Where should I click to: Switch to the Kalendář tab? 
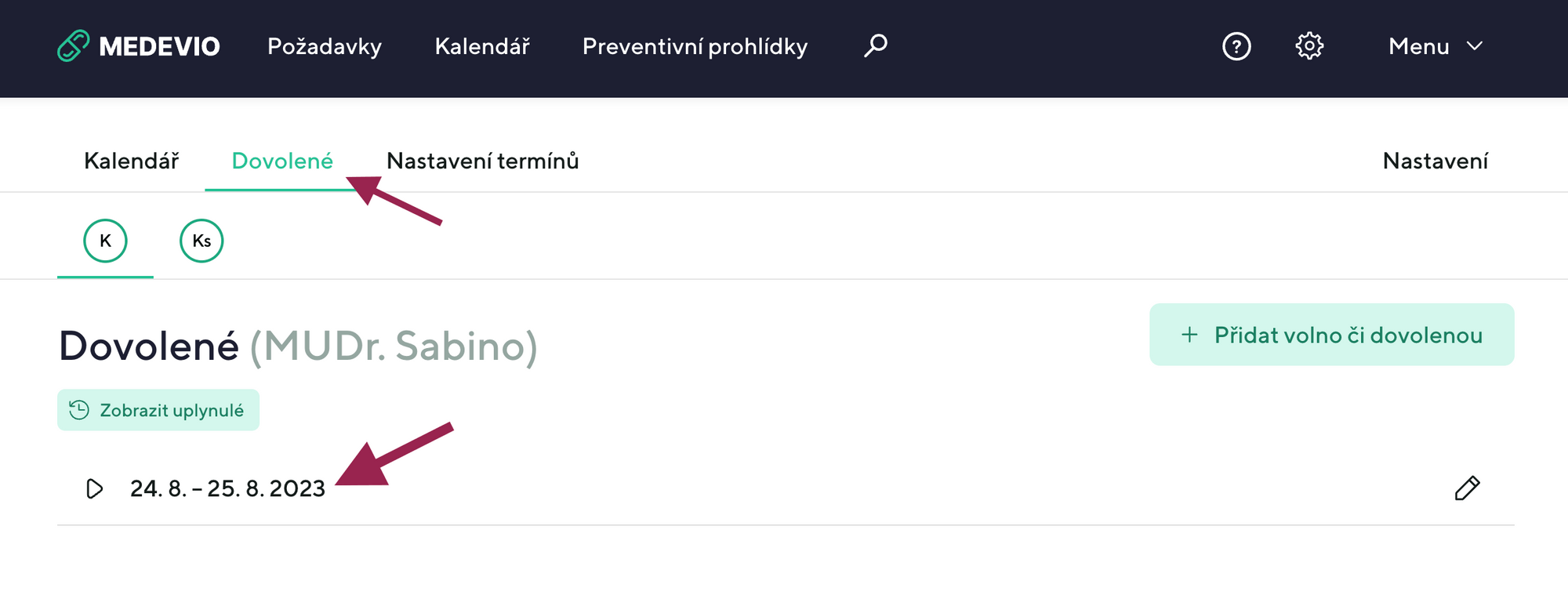pos(132,161)
